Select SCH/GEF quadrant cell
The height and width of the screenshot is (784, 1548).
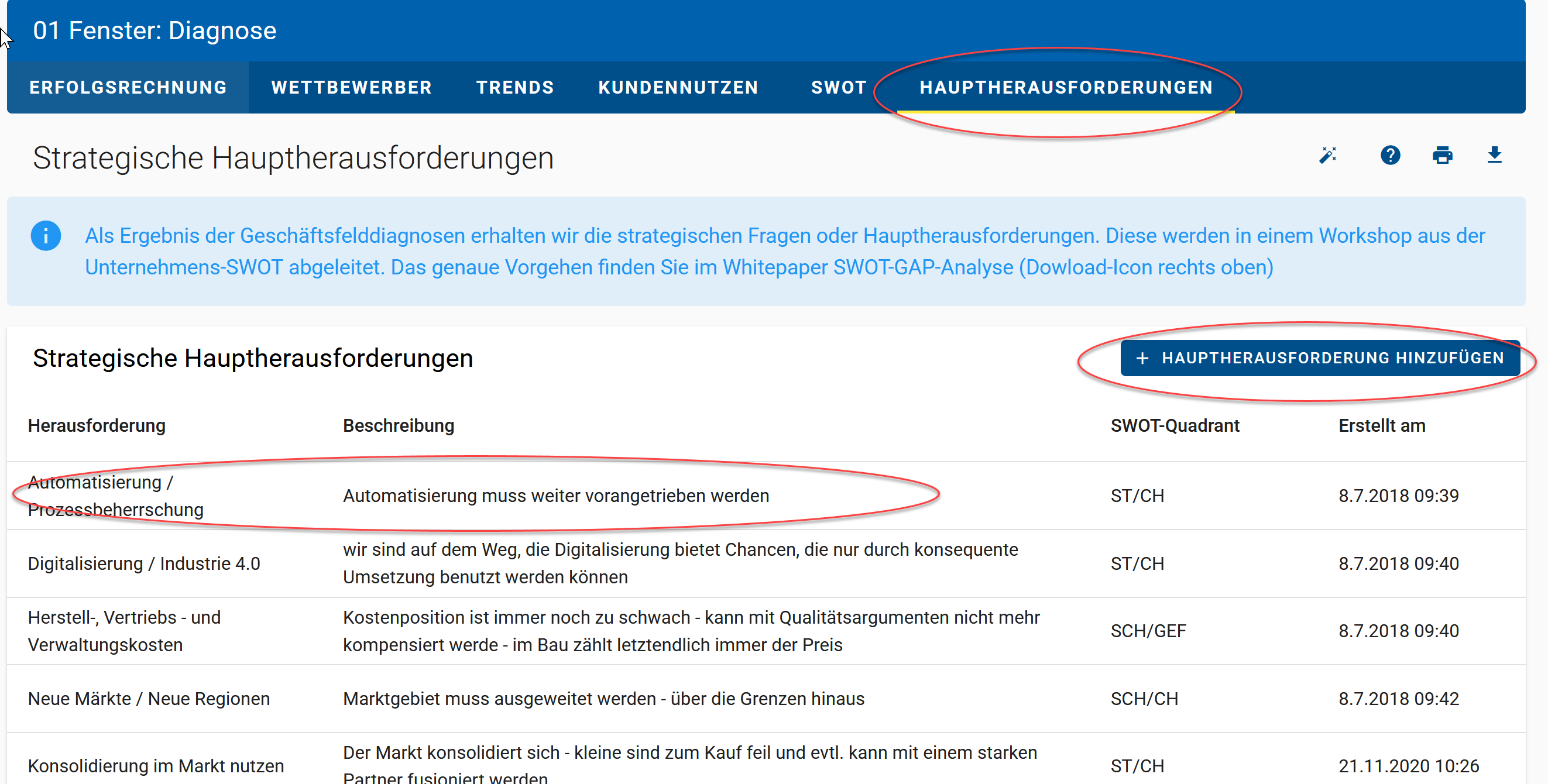click(1148, 631)
